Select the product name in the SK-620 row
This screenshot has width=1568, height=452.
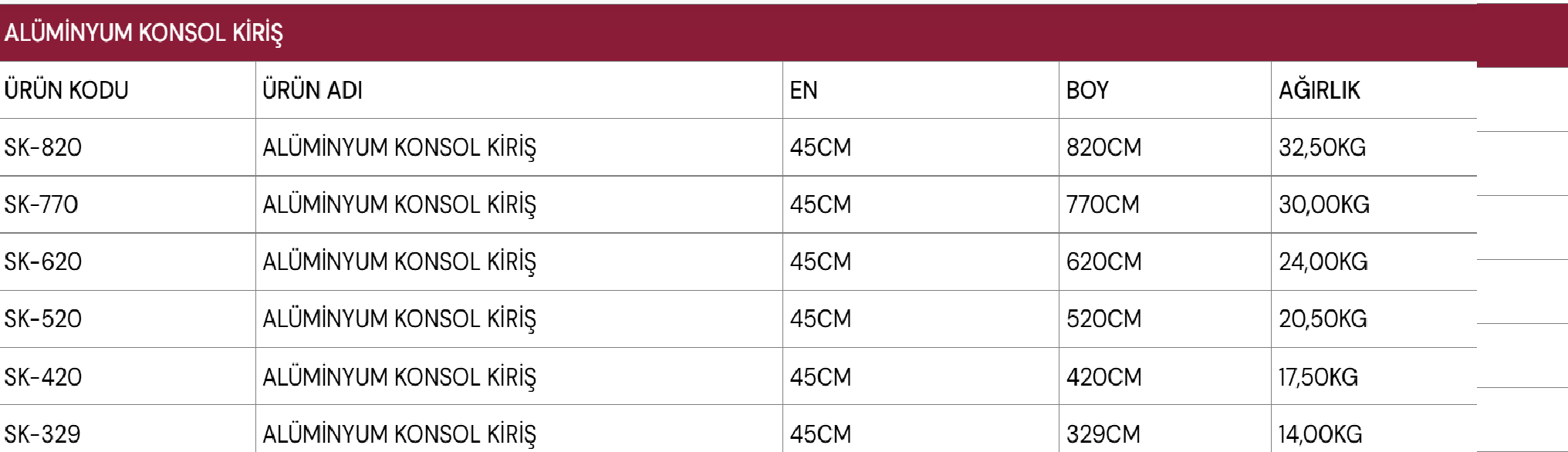[399, 261]
